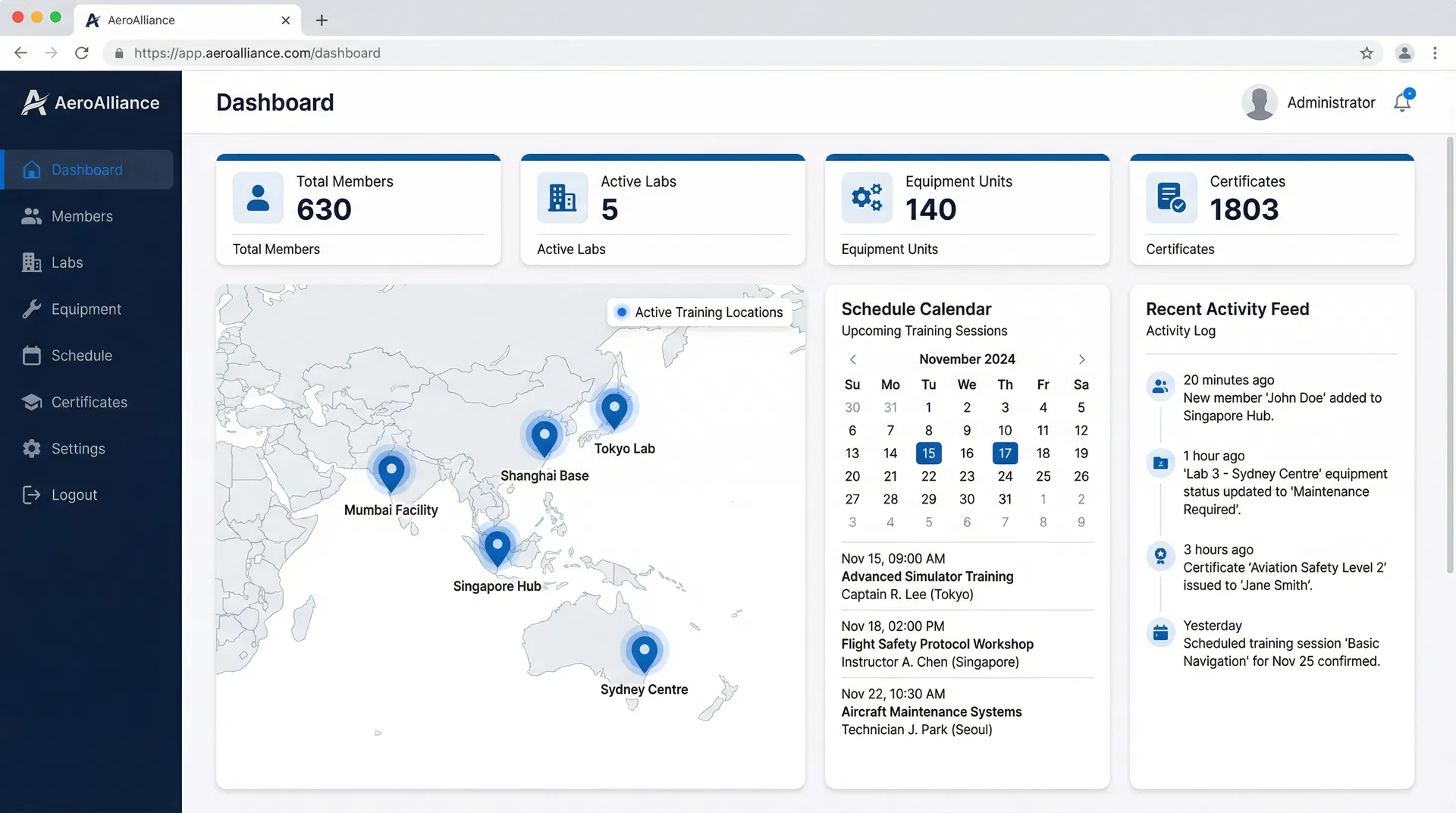Open Advanced Simulator Training session
1456x813 pixels.
coord(927,576)
